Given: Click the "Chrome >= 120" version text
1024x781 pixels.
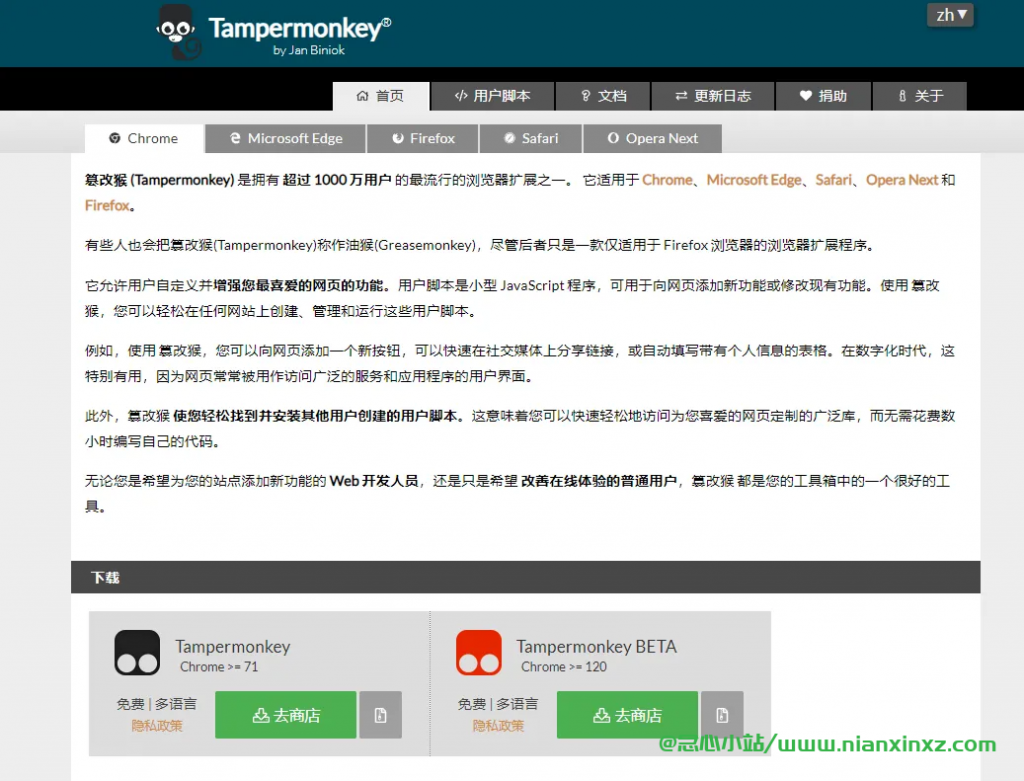Looking at the screenshot, I should click(564, 667).
